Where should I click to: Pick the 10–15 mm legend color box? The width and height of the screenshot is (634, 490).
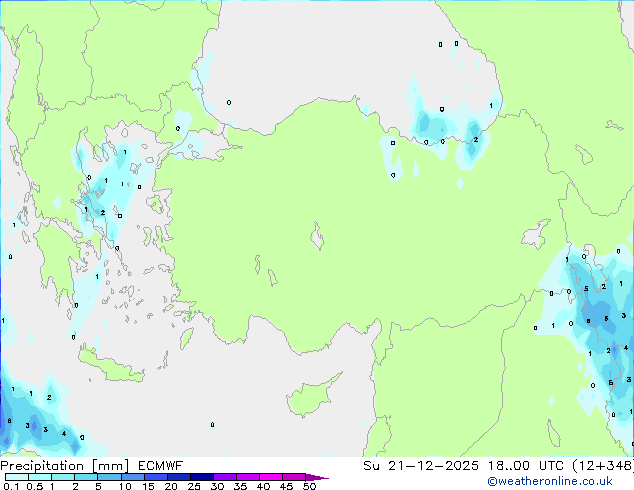point(132,477)
